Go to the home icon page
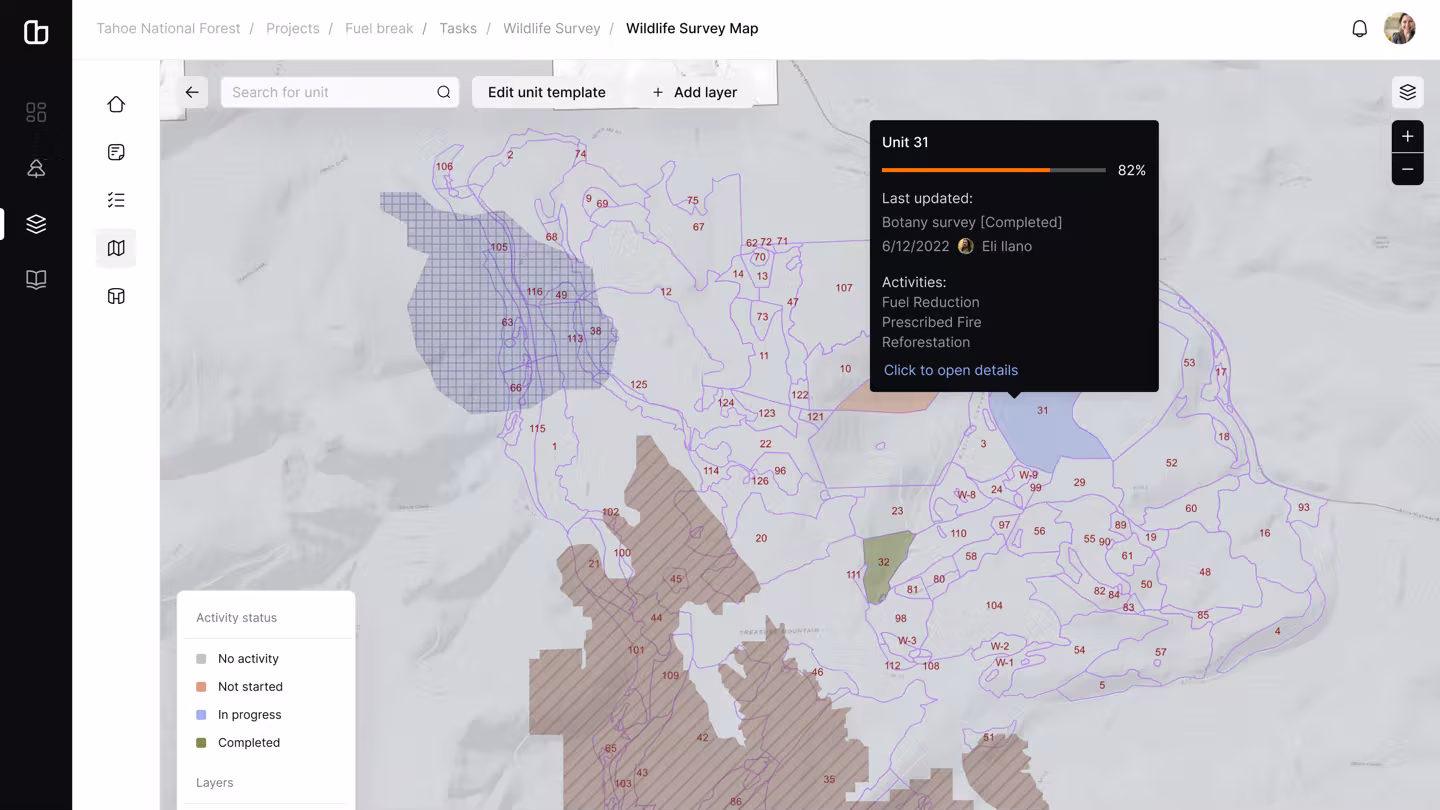The image size is (1440, 810). (116, 104)
